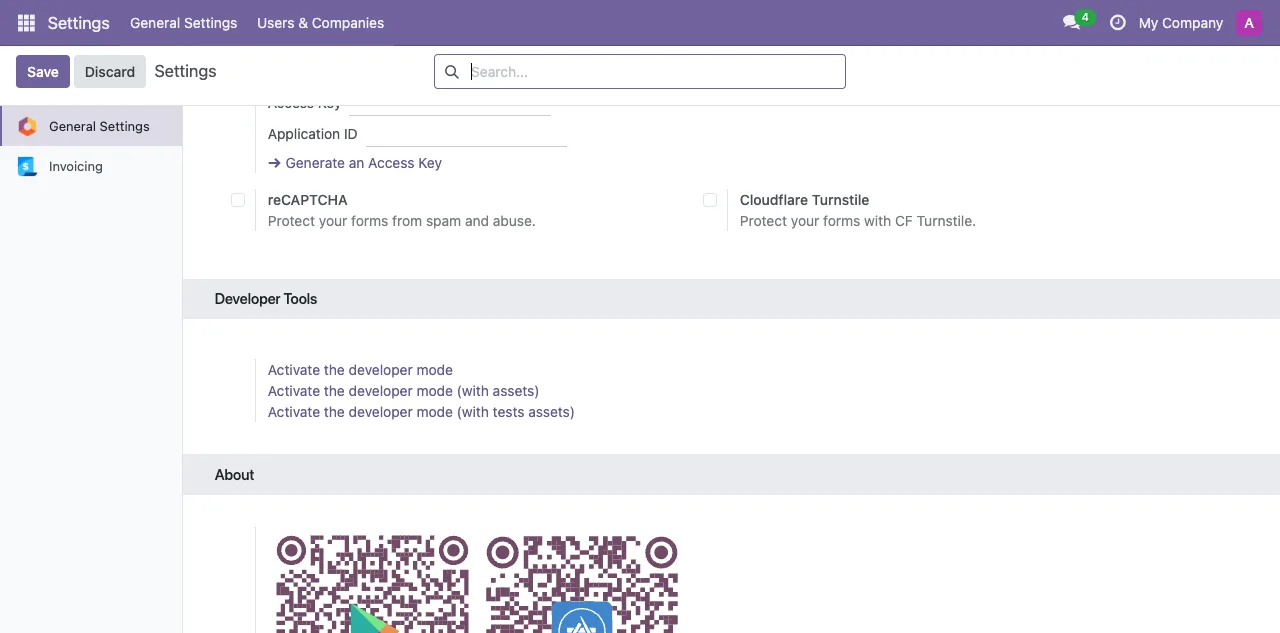This screenshot has width=1280, height=633.
Task: Open the apps grid menu icon
Action: click(26, 23)
